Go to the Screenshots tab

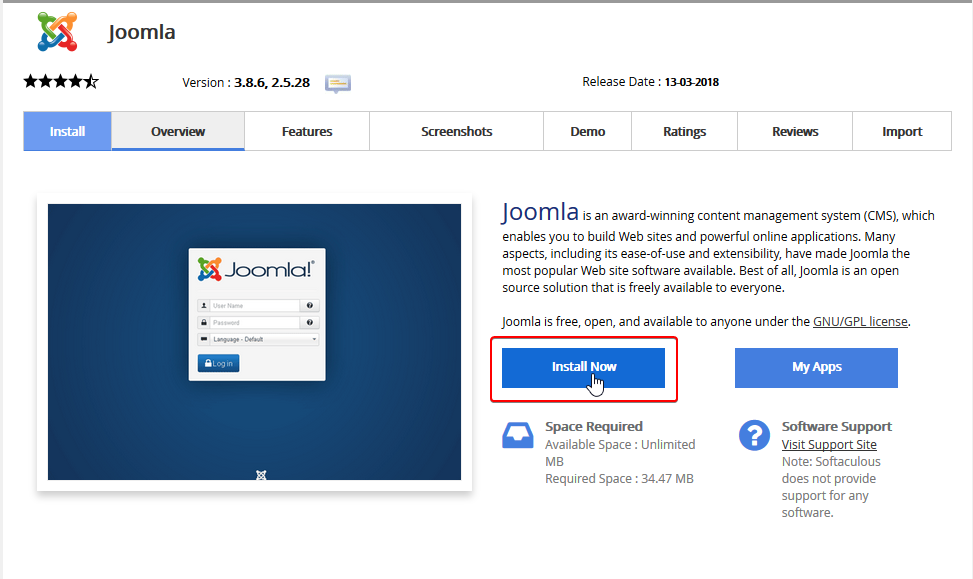pos(457,131)
